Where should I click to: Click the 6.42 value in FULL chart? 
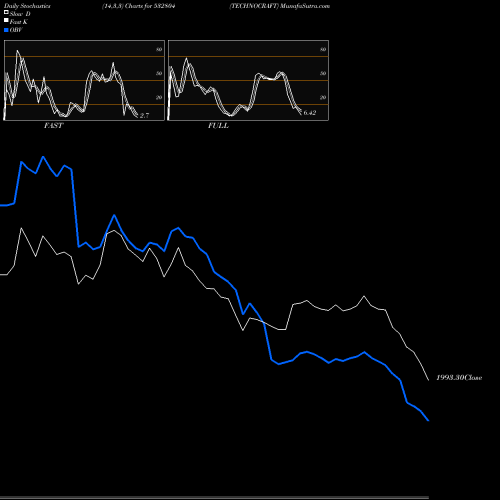(x=310, y=113)
